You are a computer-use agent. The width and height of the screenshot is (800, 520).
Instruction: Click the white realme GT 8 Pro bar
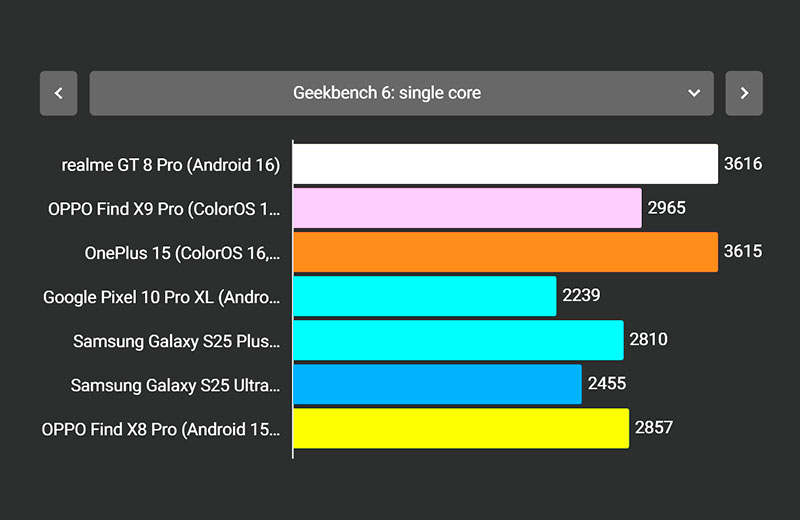point(505,164)
